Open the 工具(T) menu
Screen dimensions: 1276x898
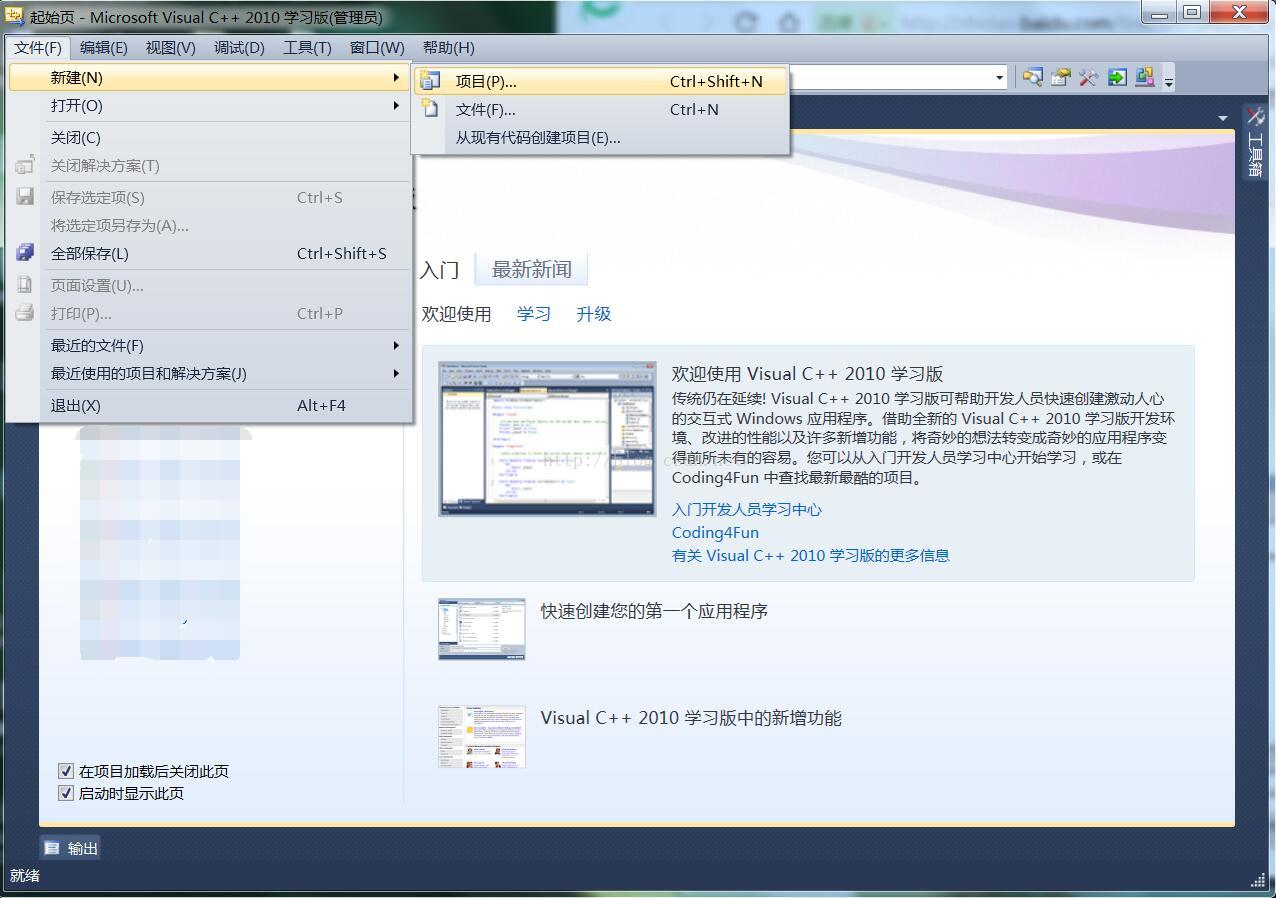click(x=307, y=47)
